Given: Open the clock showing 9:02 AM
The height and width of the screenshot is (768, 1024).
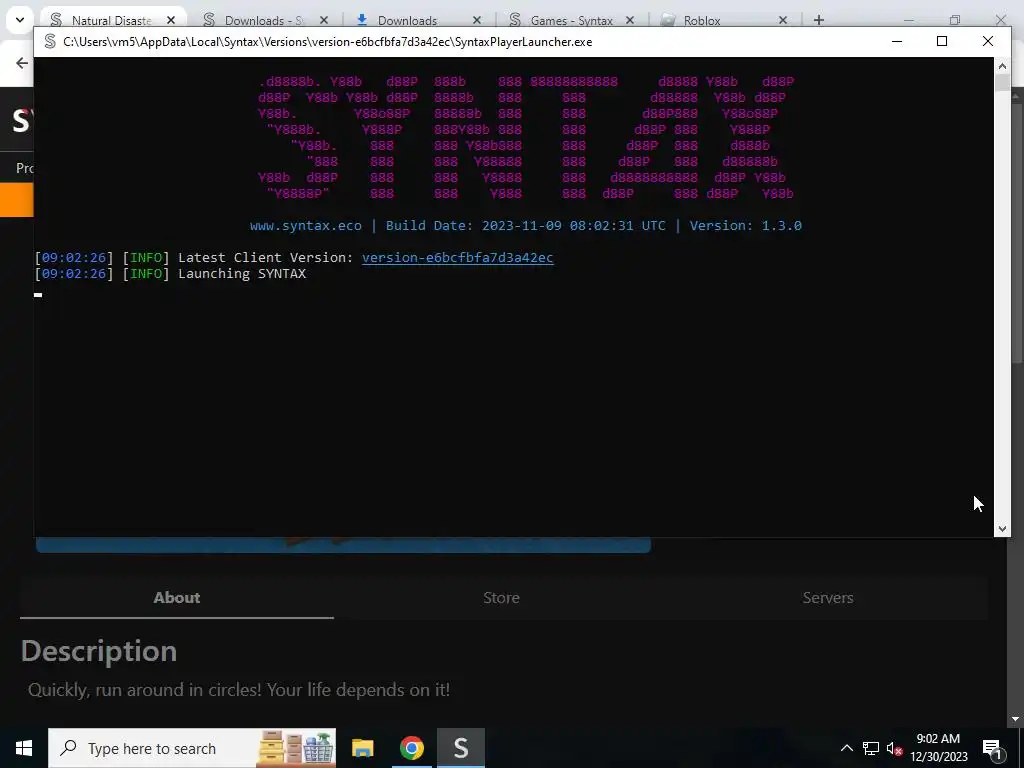Looking at the screenshot, I should click(x=938, y=748).
